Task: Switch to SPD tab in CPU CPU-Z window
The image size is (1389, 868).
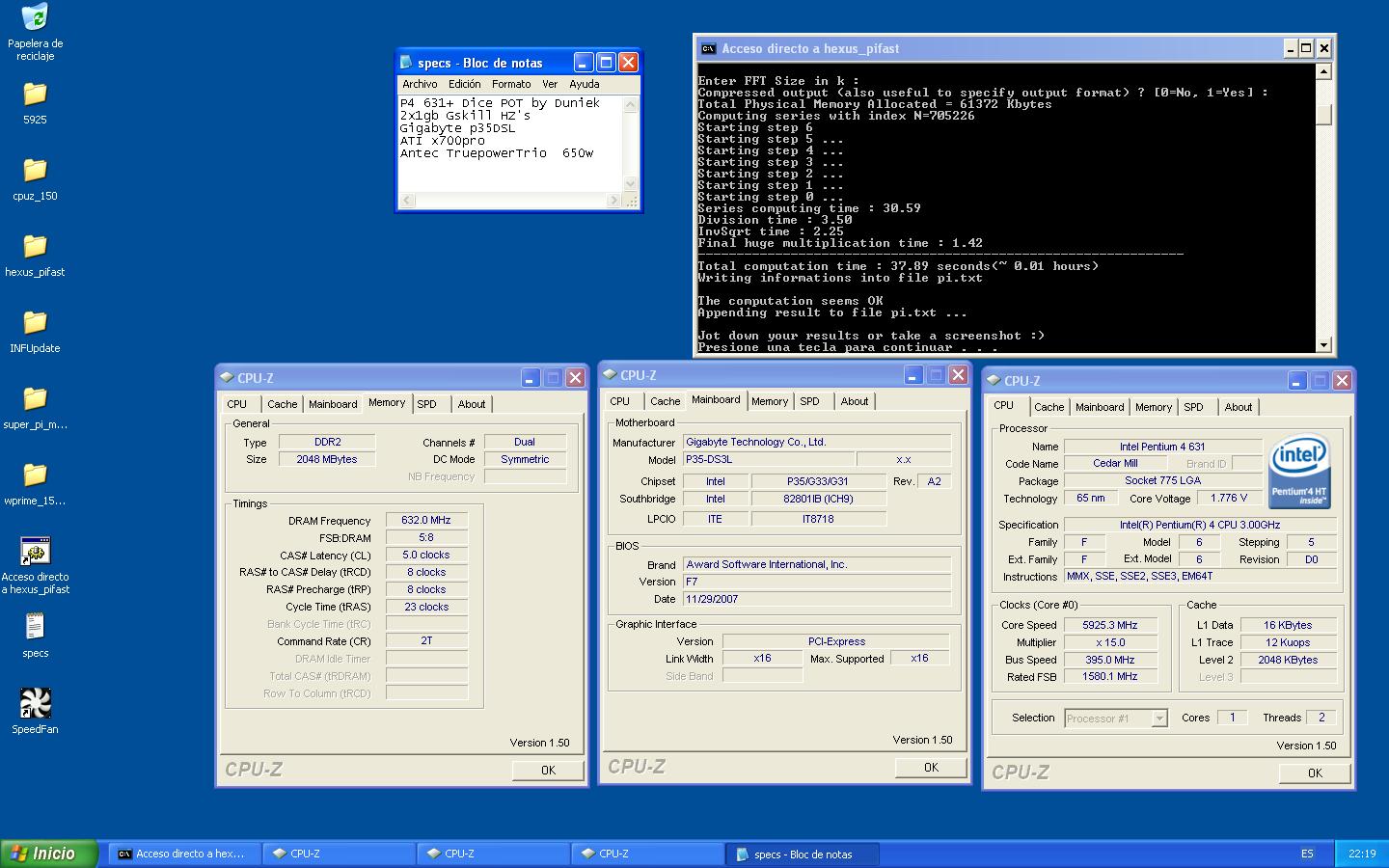Action: tap(1194, 407)
